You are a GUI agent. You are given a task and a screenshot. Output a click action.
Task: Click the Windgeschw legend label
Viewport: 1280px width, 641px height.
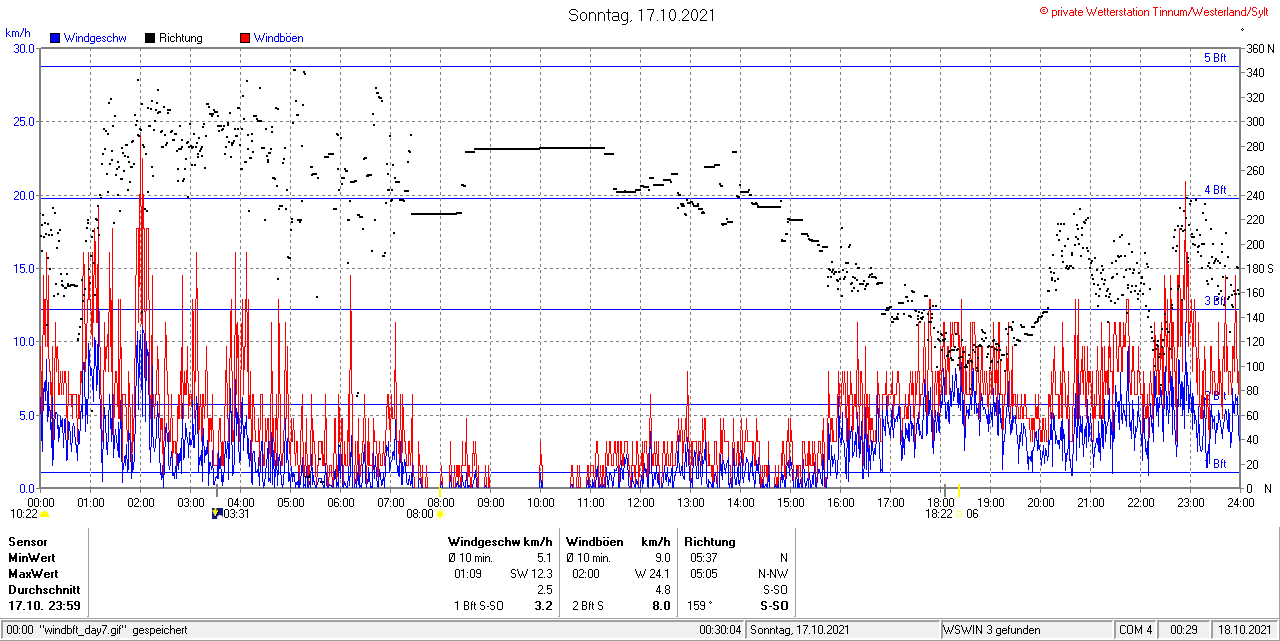95,38
